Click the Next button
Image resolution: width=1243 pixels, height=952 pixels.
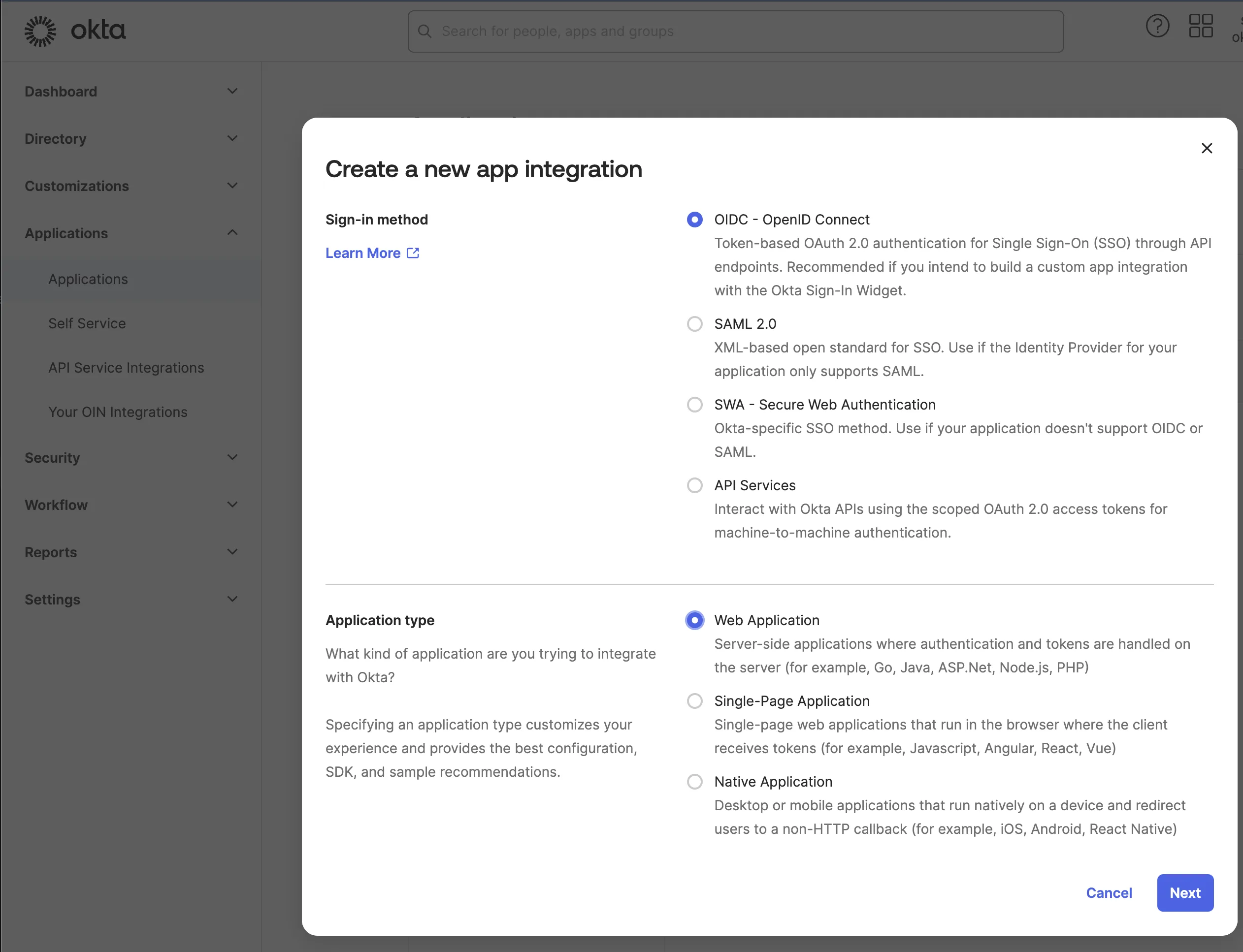point(1184,892)
